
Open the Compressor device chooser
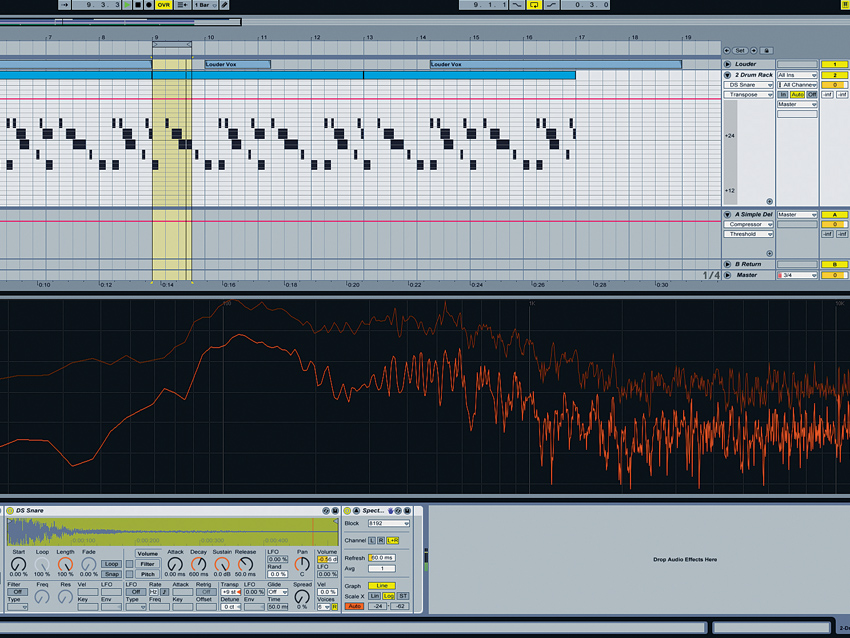(749, 224)
